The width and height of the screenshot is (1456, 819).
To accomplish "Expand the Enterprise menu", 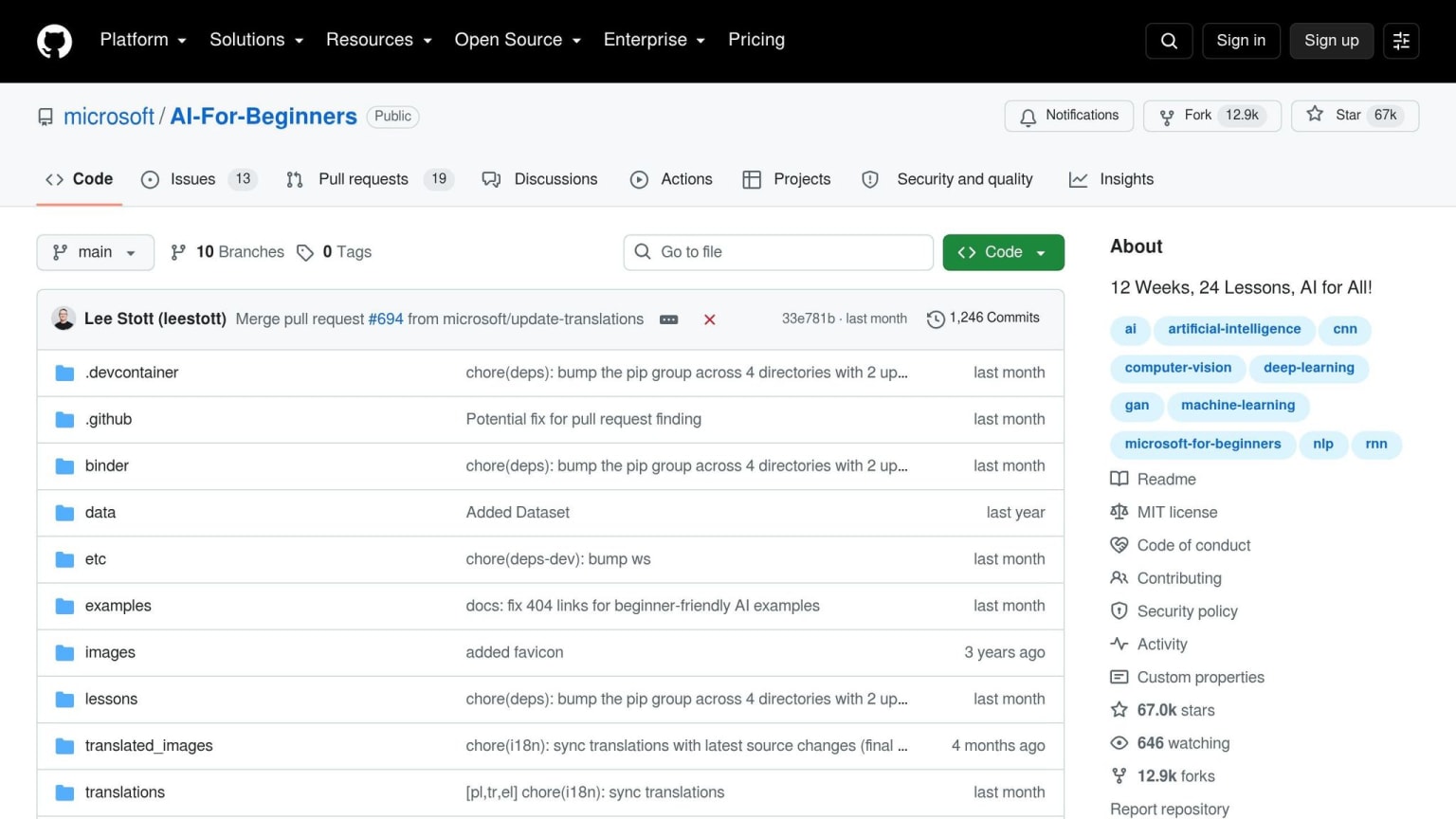I will click(x=654, y=40).
